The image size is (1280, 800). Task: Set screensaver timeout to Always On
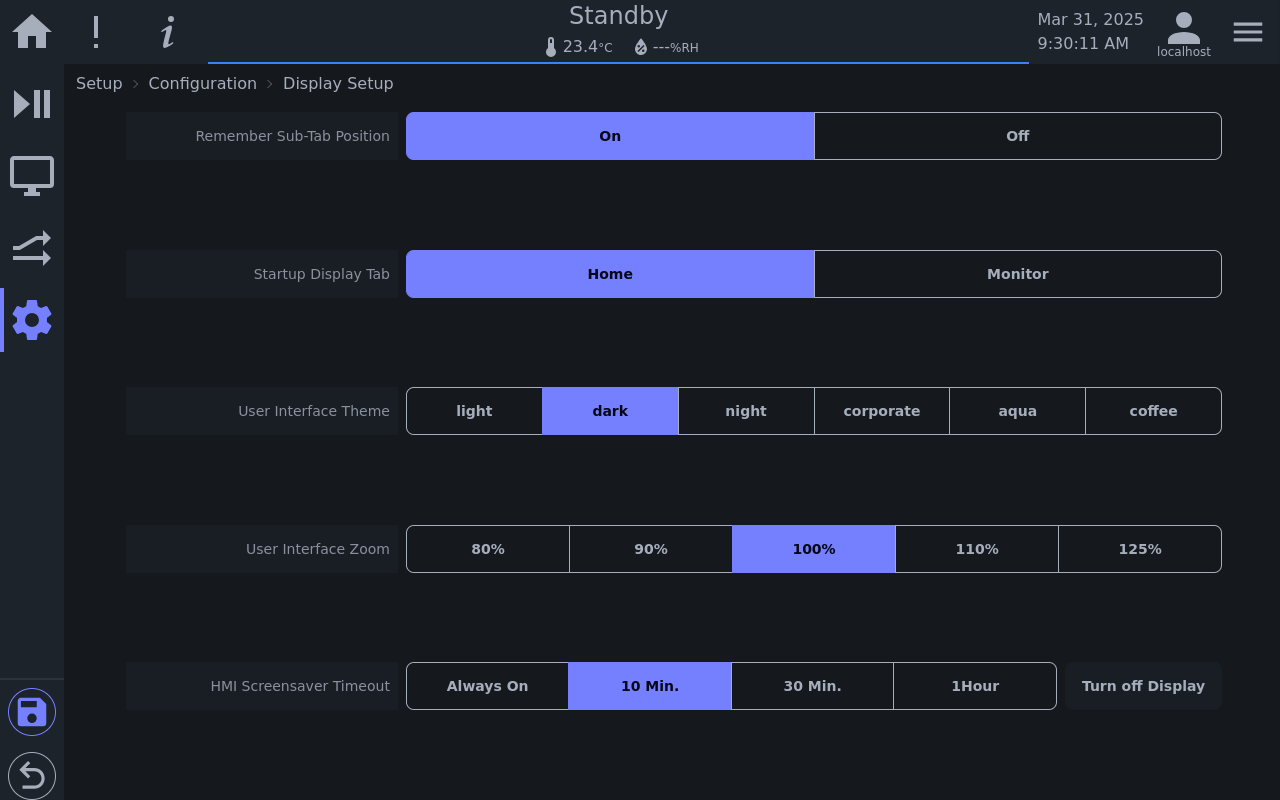pyautogui.click(x=488, y=686)
